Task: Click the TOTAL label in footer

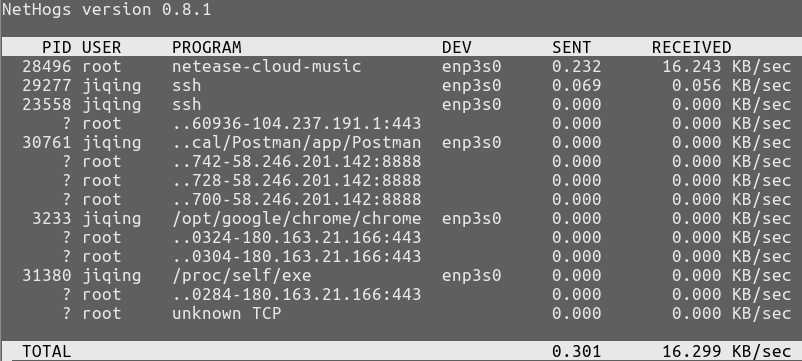Action: (x=47, y=352)
